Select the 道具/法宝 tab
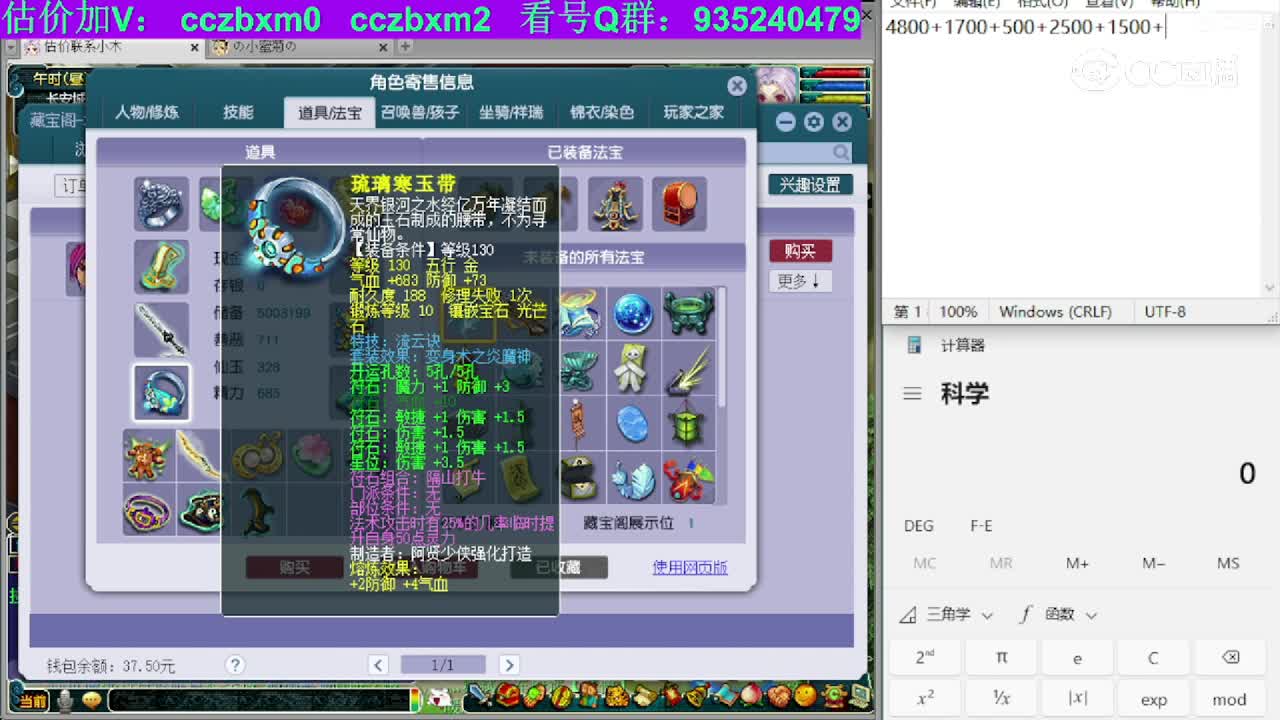The image size is (1280, 720). (330, 112)
